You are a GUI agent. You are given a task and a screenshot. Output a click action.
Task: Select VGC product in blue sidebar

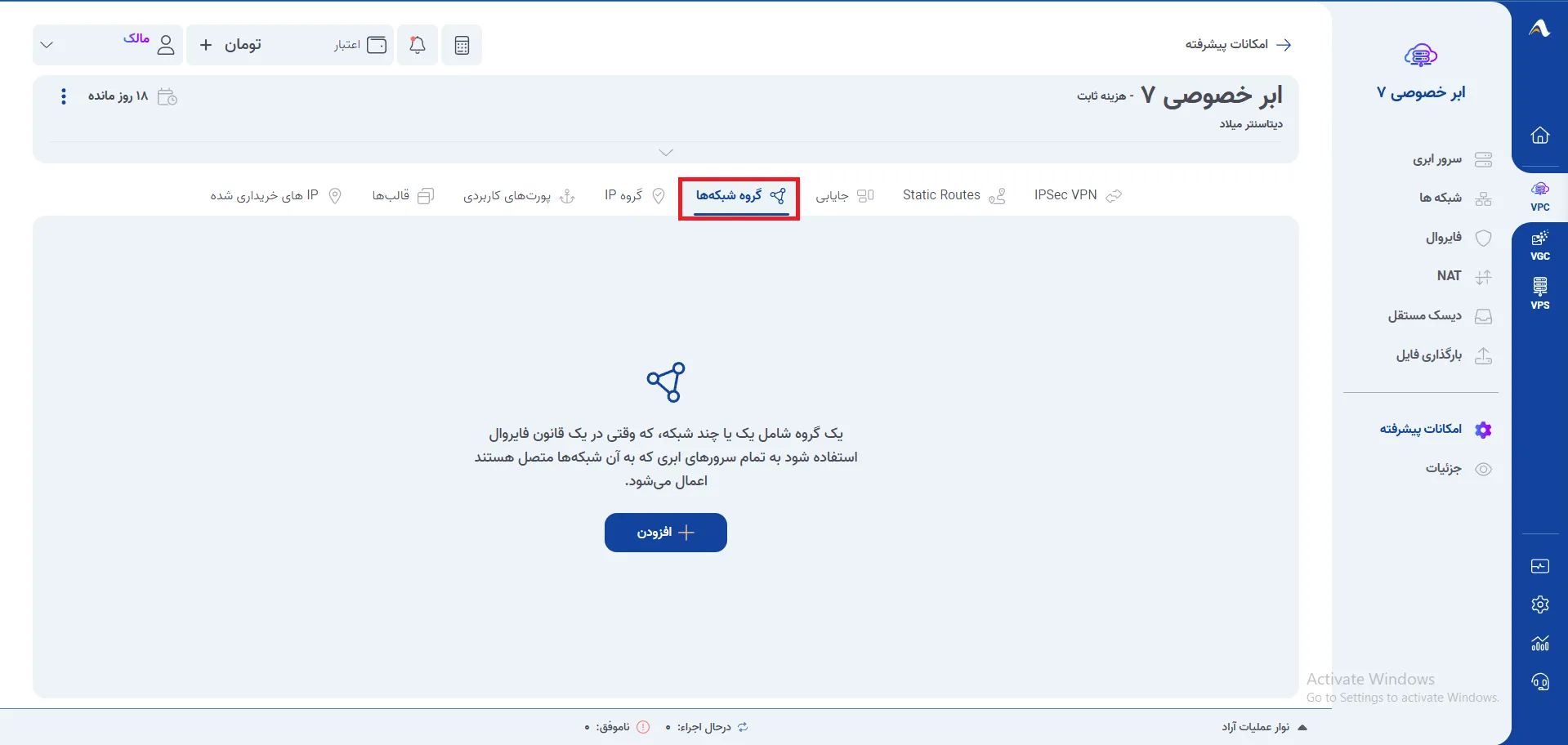click(1540, 246)
